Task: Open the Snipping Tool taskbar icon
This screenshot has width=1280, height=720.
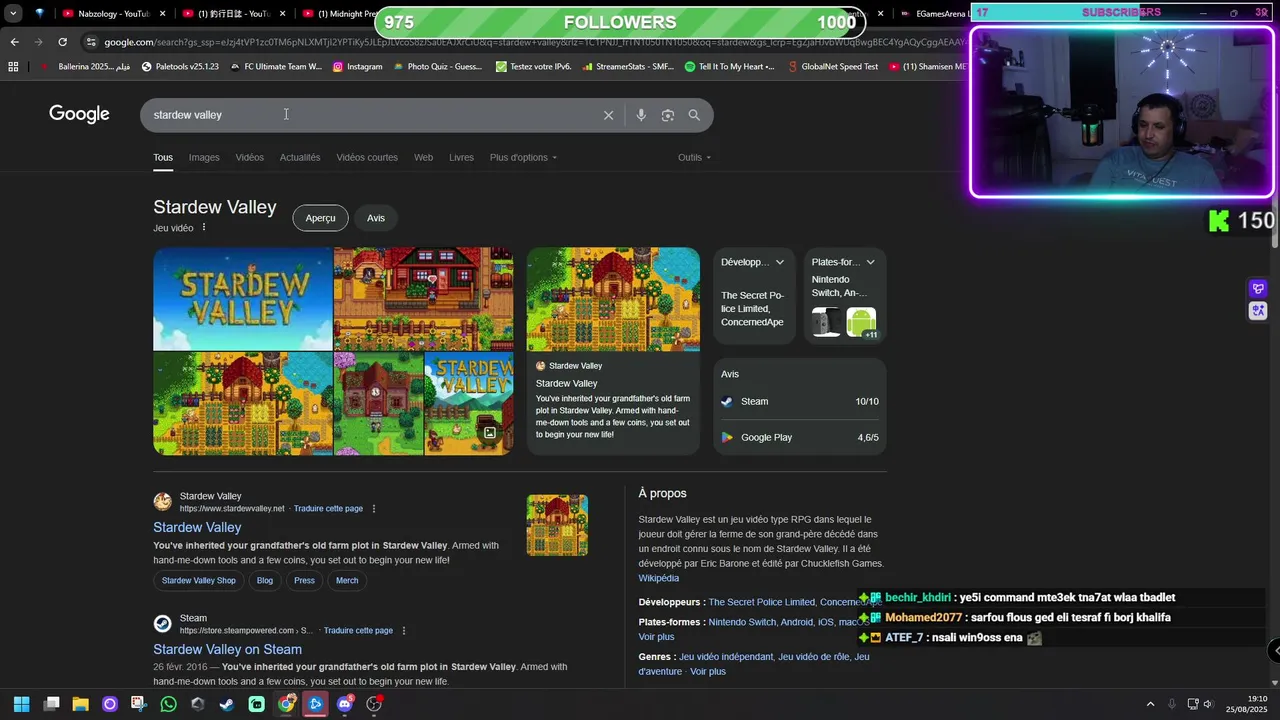Action: click(139, 704)
